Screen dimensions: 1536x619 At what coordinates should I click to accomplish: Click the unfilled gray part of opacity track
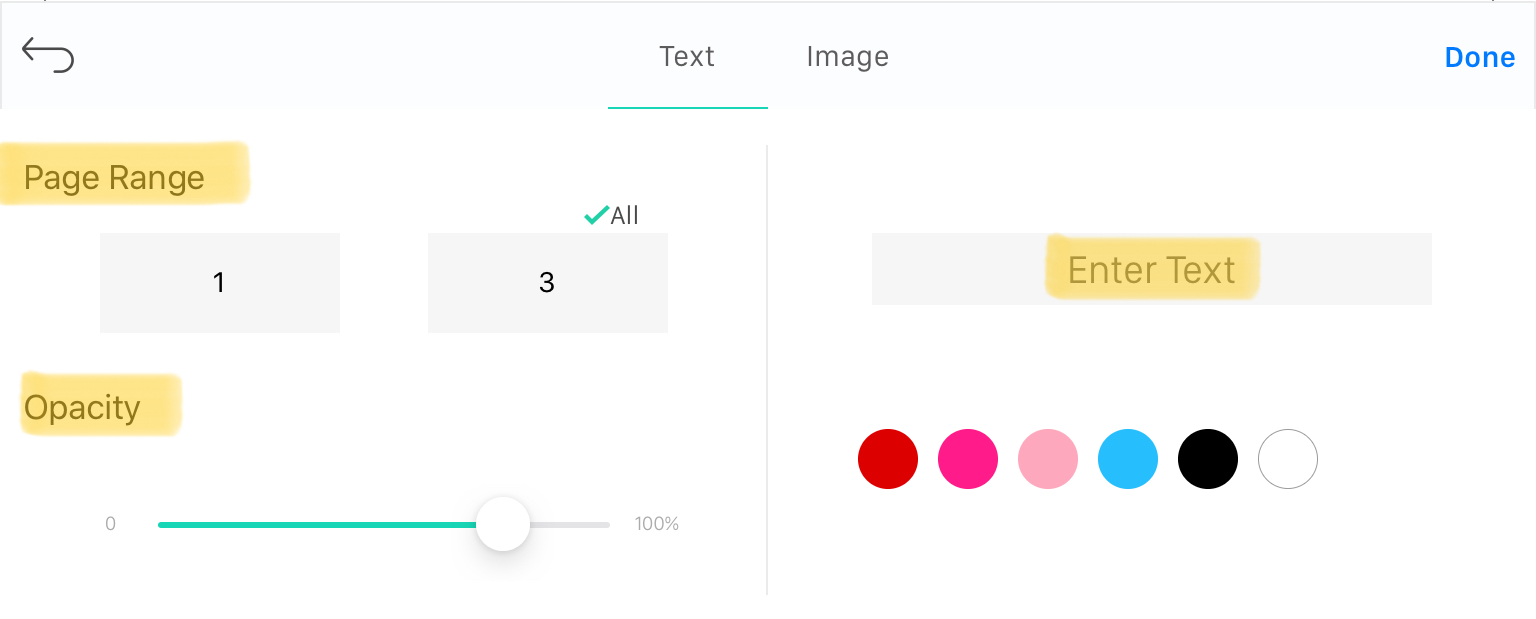click(x=569, y=524)
